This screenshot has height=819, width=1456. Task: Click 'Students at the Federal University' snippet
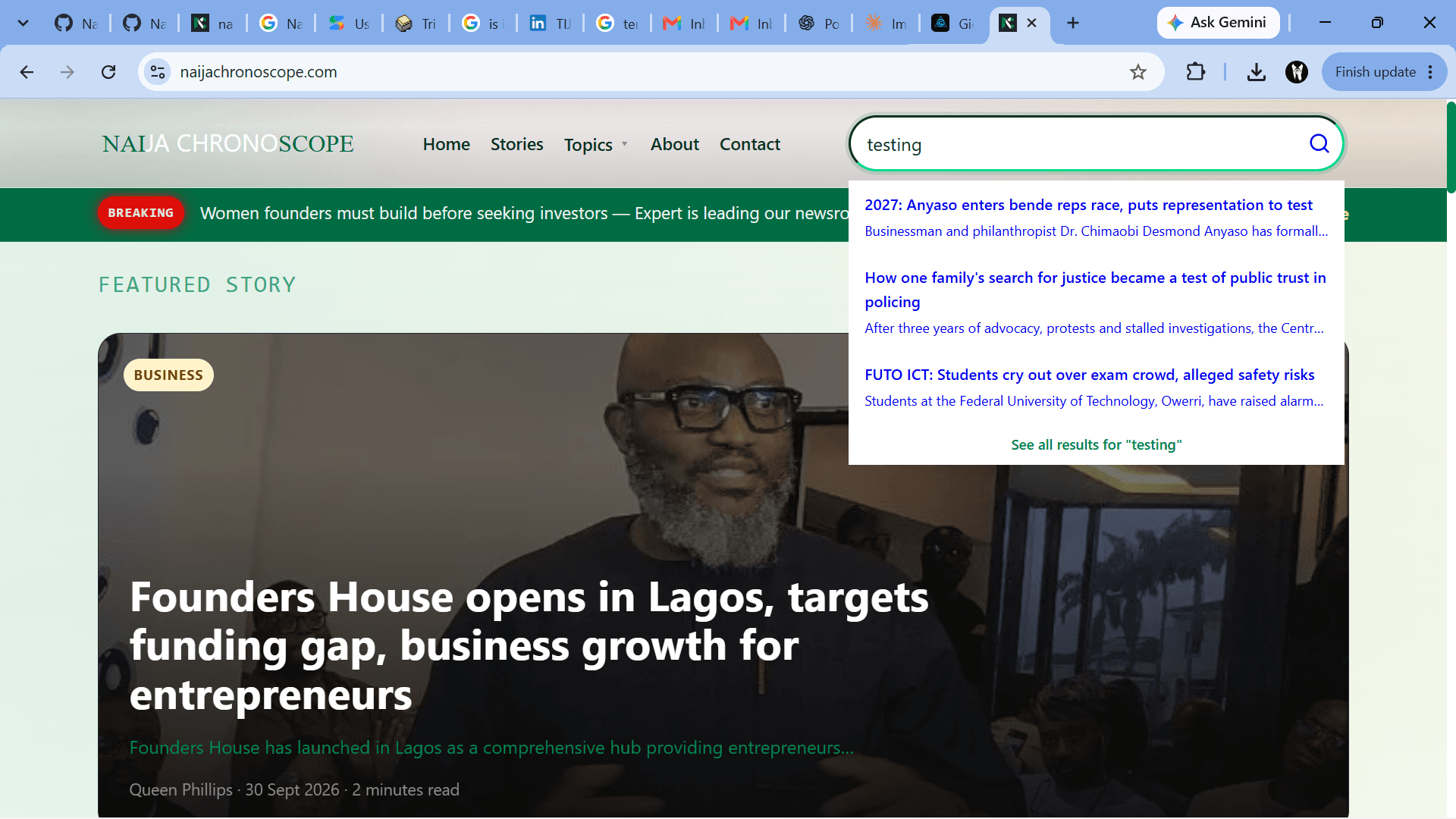[x=1094, y=401]
